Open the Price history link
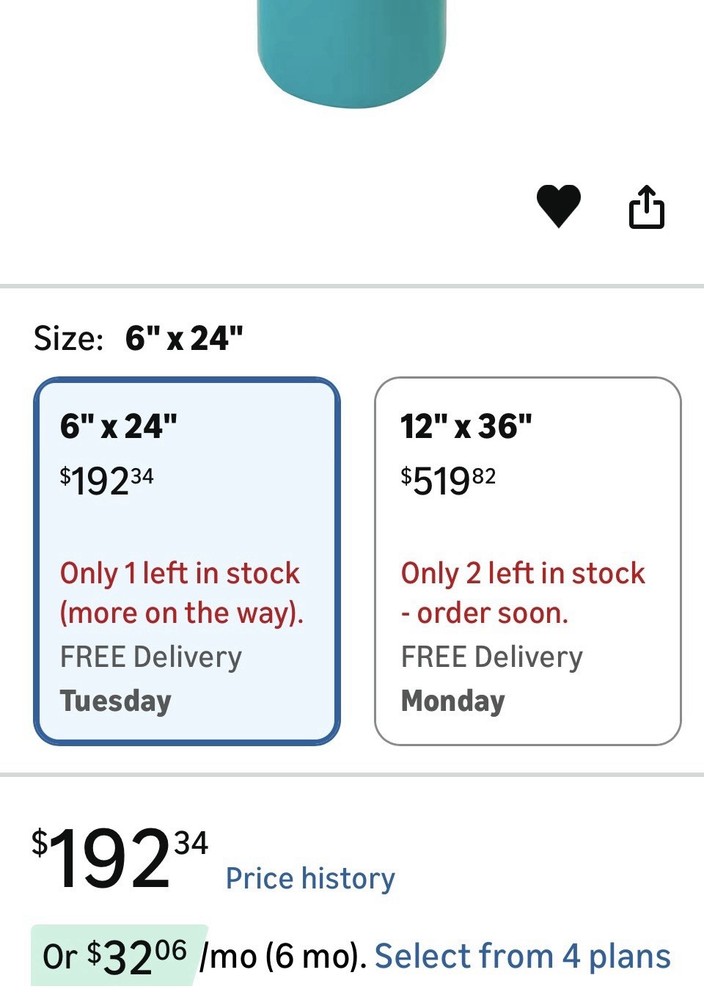Viewport: 704px width, 1000px height. [310, 878]
